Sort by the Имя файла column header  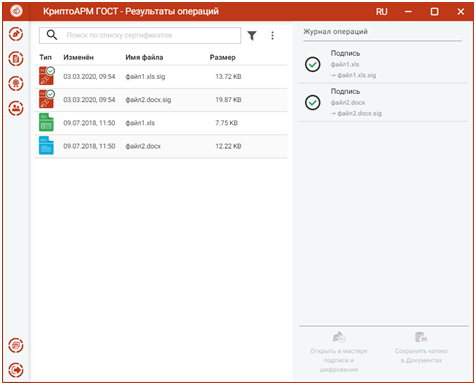point(144,57)
